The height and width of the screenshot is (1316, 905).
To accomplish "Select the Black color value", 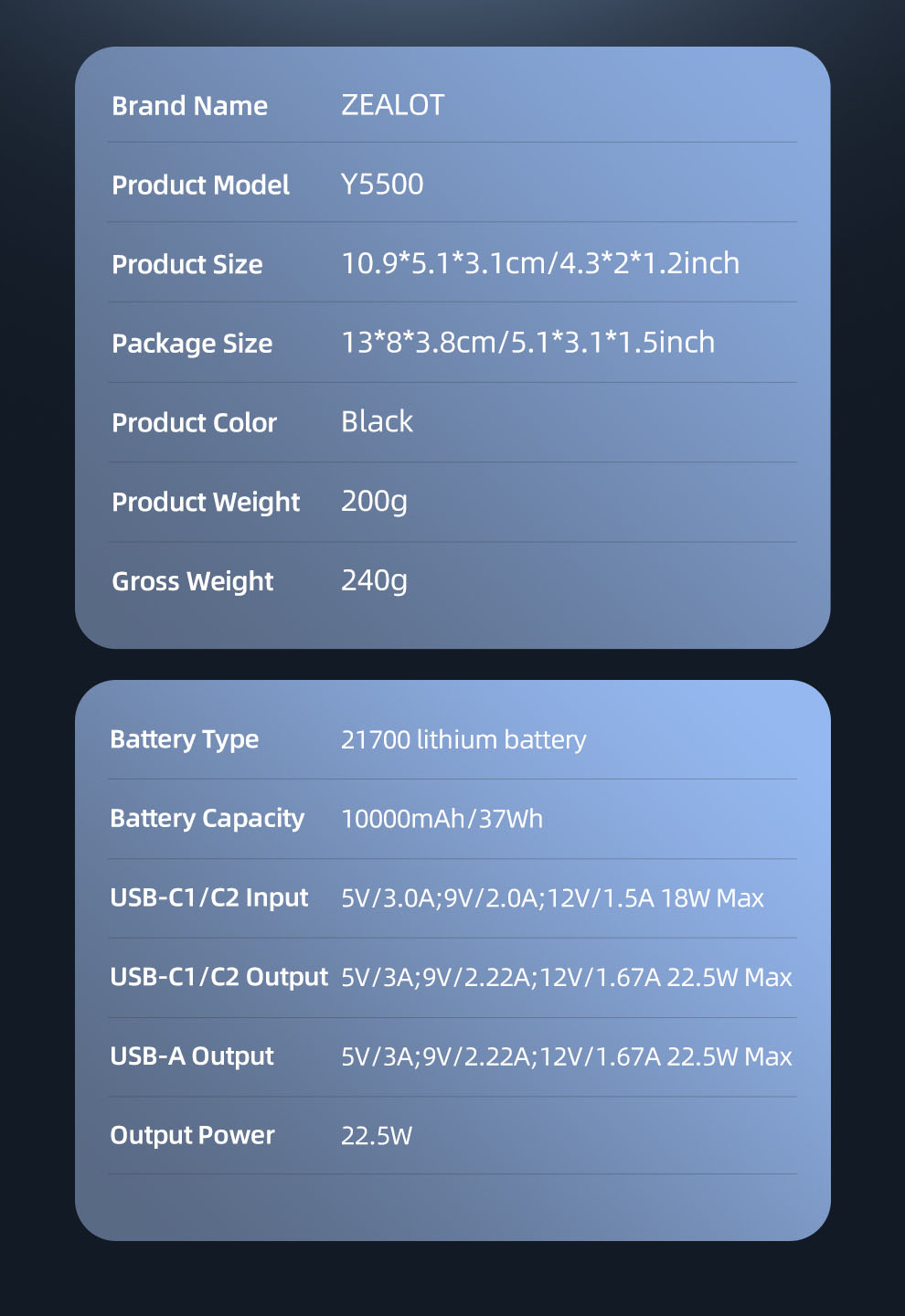I will [x=377, y=422].
